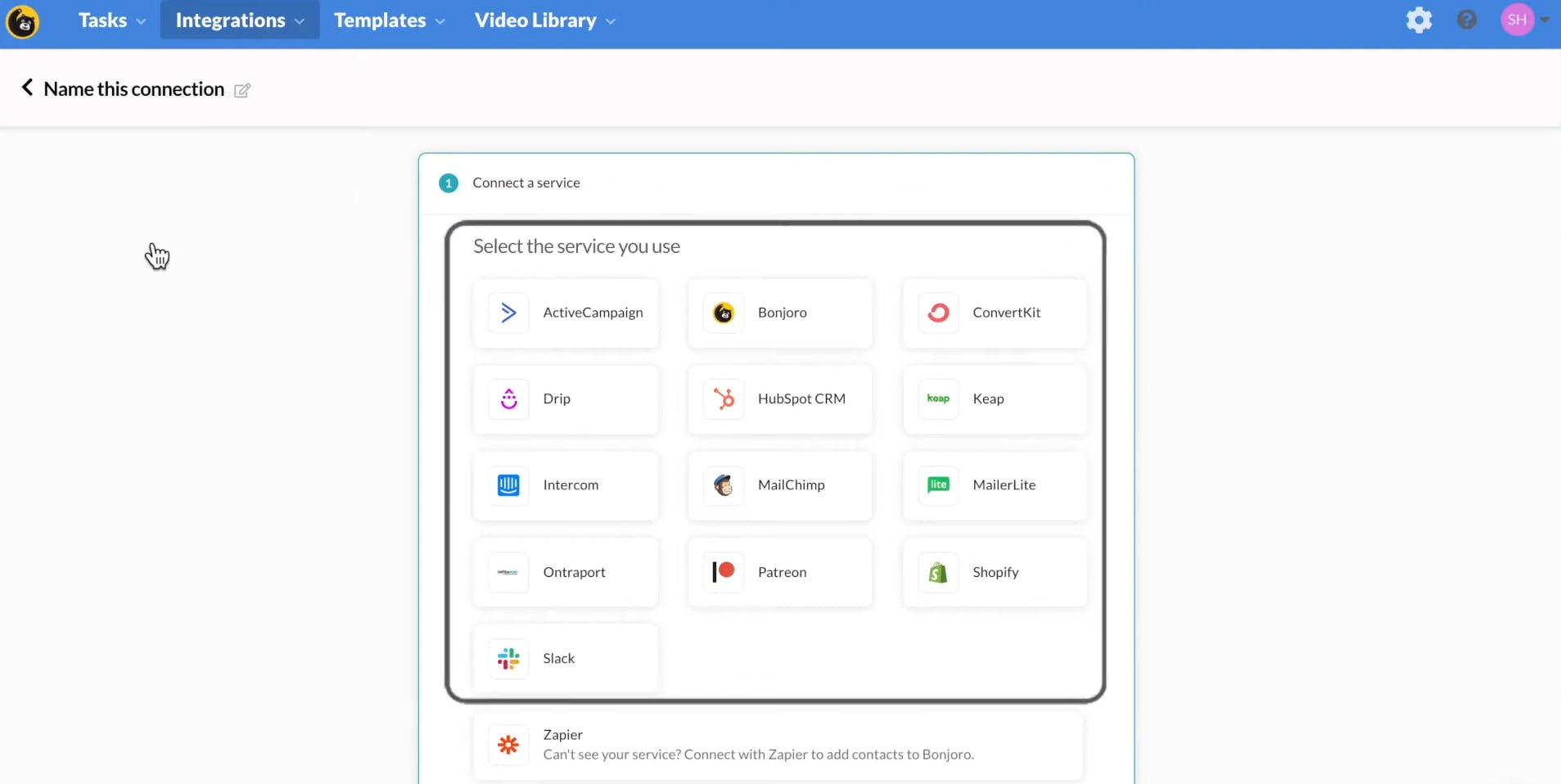The image size is (1561, 784).
Task: Click the Drip logo icon
Action: [508, 399]
